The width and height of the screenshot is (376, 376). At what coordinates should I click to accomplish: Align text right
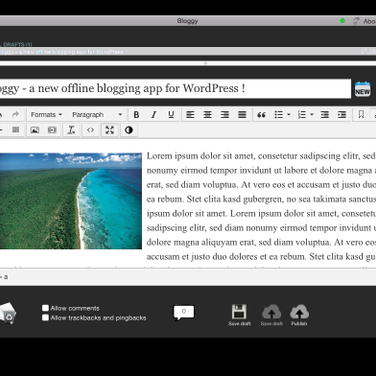point(225,115)
